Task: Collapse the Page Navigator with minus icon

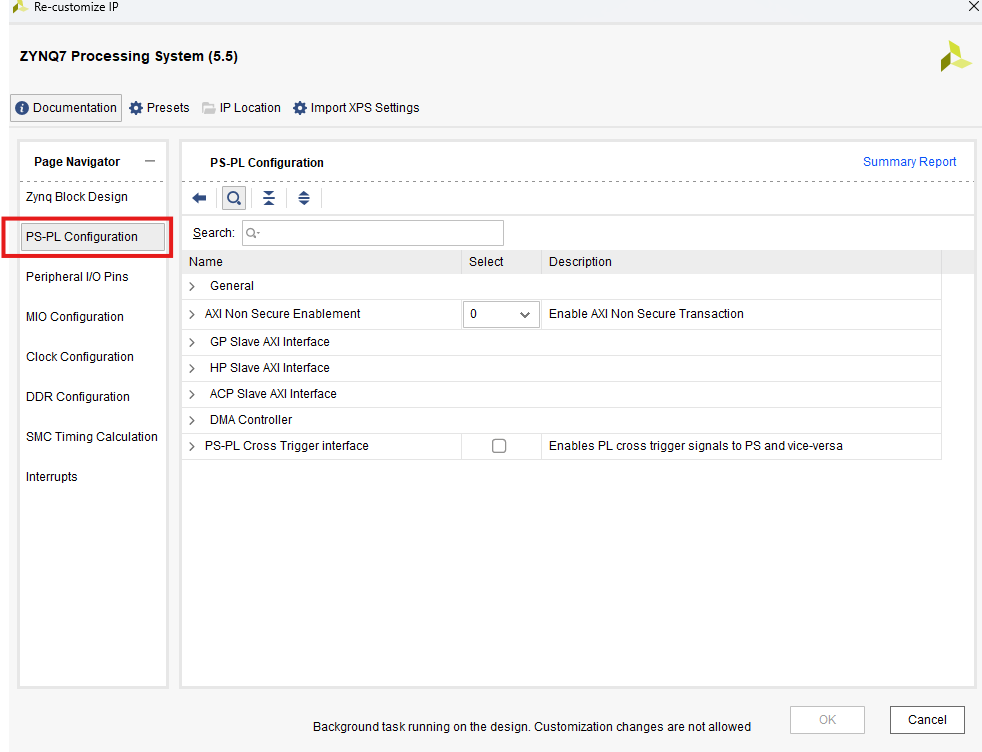Action: 150,161
